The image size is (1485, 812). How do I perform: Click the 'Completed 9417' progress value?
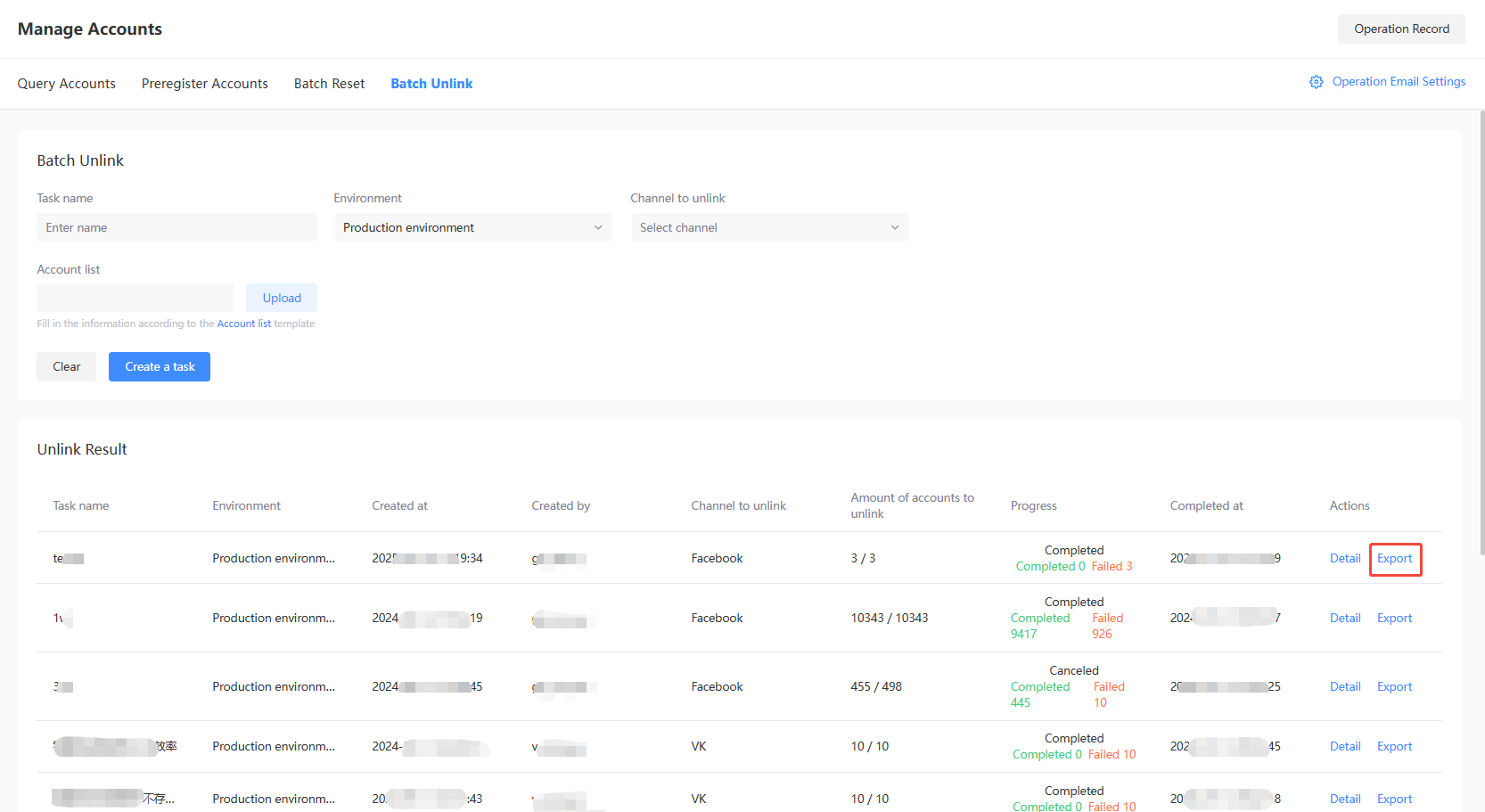tap(1039, 626)
